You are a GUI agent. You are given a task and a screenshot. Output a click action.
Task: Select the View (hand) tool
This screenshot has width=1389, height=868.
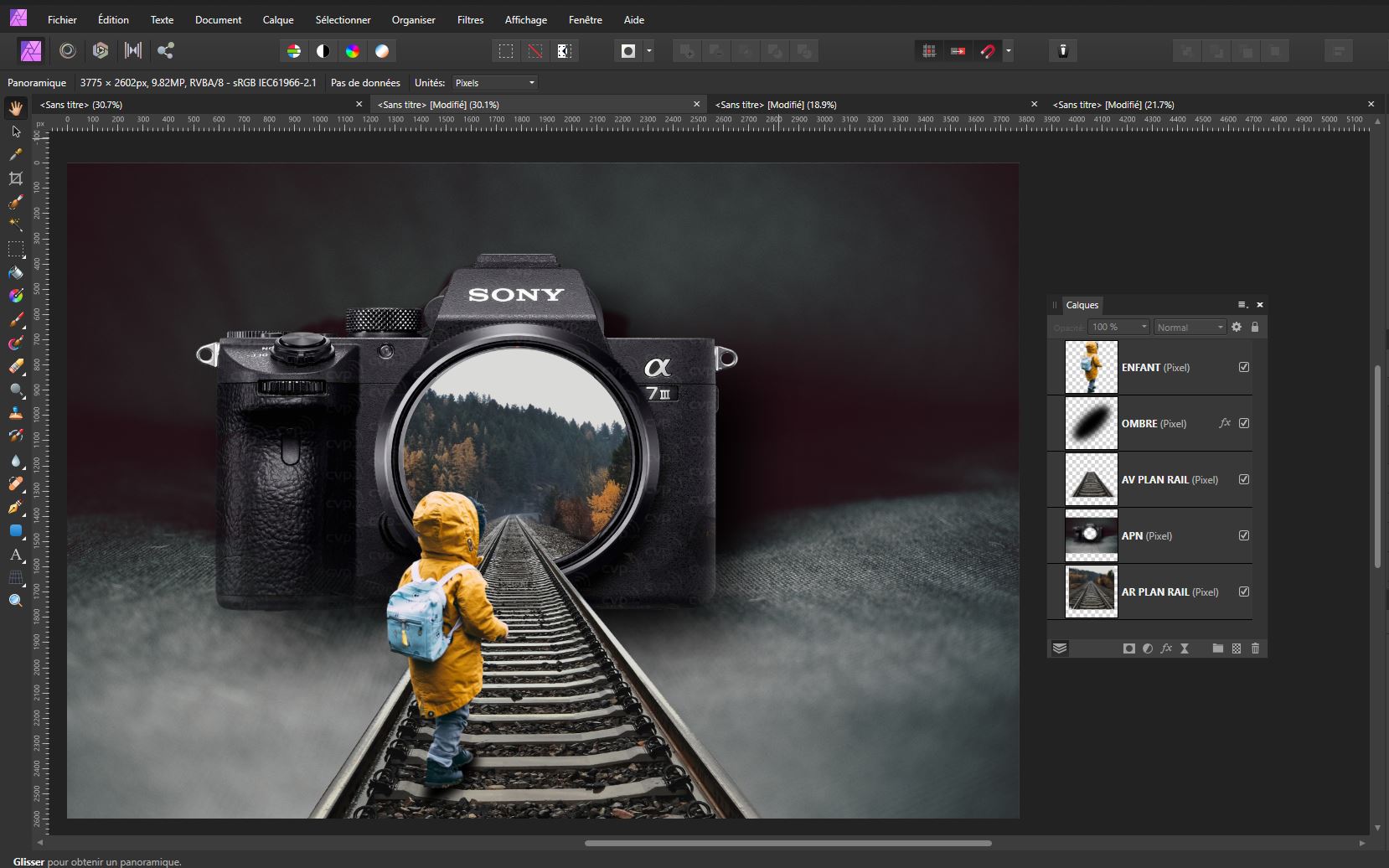[16, 108]
